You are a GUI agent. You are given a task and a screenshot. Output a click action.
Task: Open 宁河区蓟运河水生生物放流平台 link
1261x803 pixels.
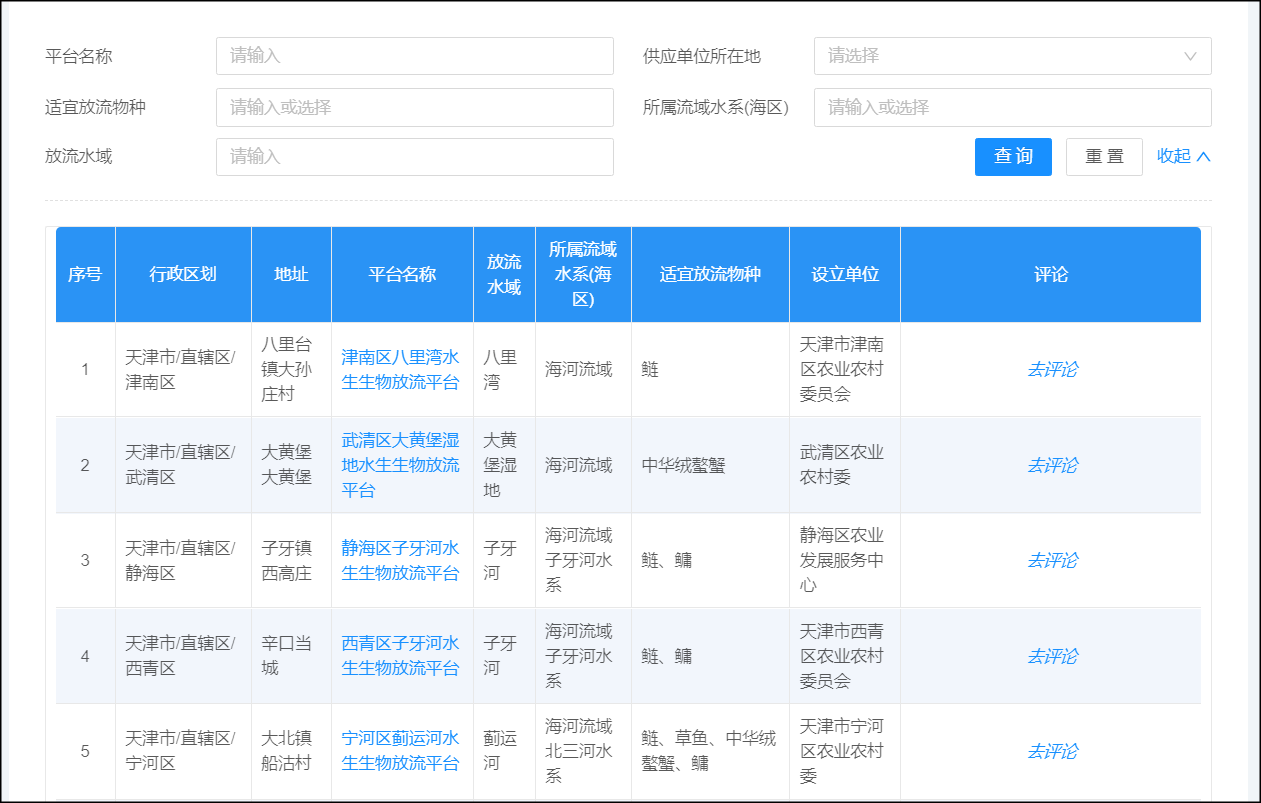coord(401,751)
